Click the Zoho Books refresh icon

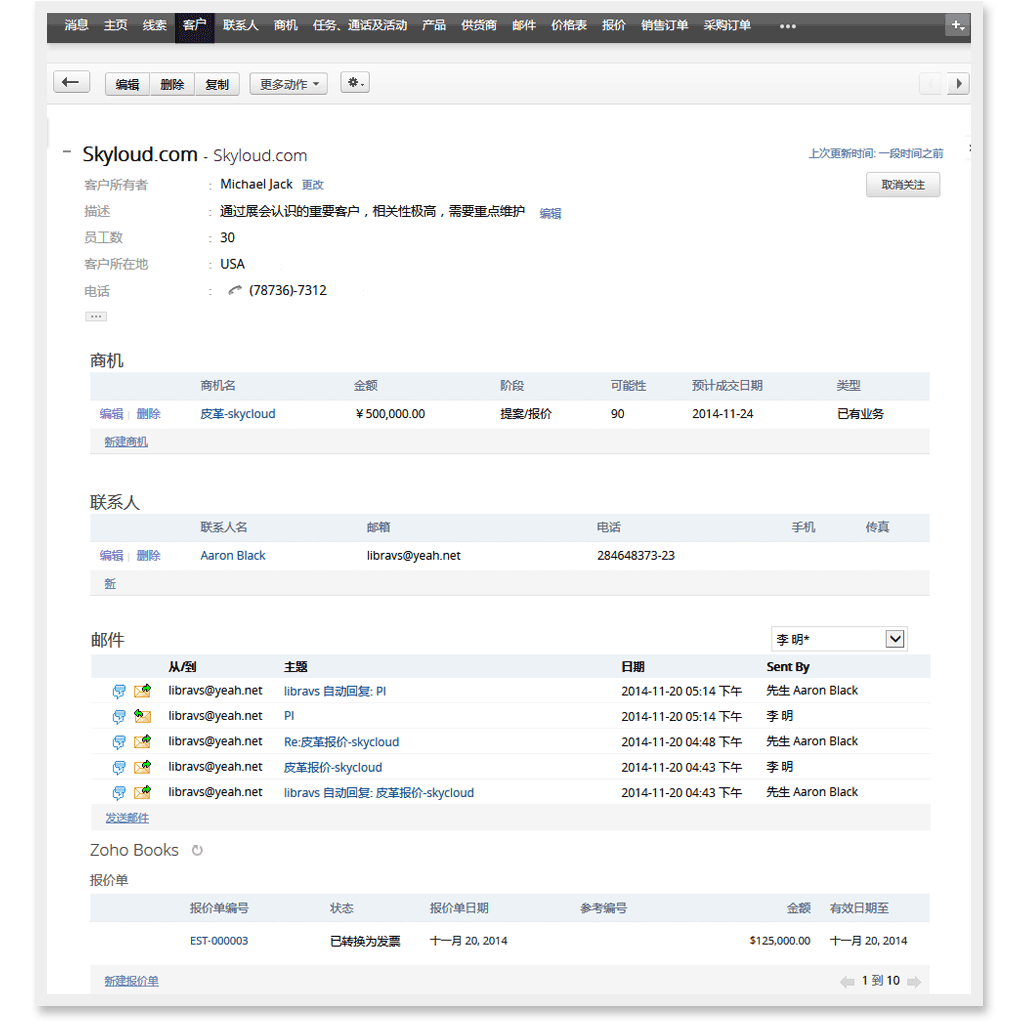197,851
